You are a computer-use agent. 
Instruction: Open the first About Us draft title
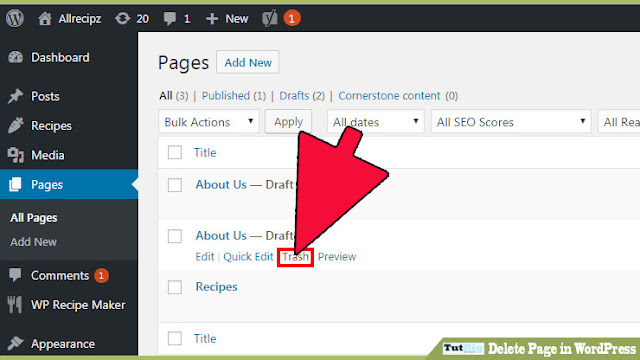click(221, 184)
